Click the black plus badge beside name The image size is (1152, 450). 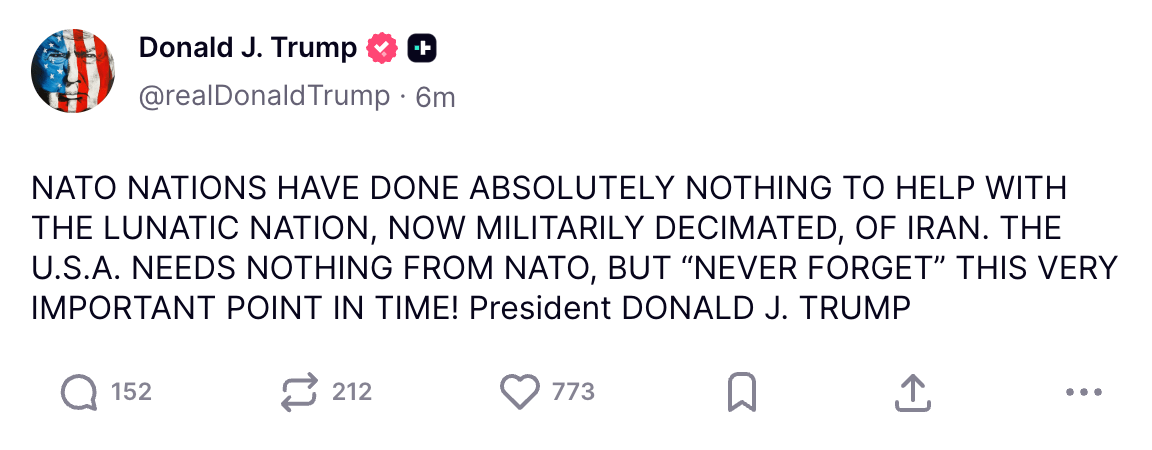(x=422, y=47)
